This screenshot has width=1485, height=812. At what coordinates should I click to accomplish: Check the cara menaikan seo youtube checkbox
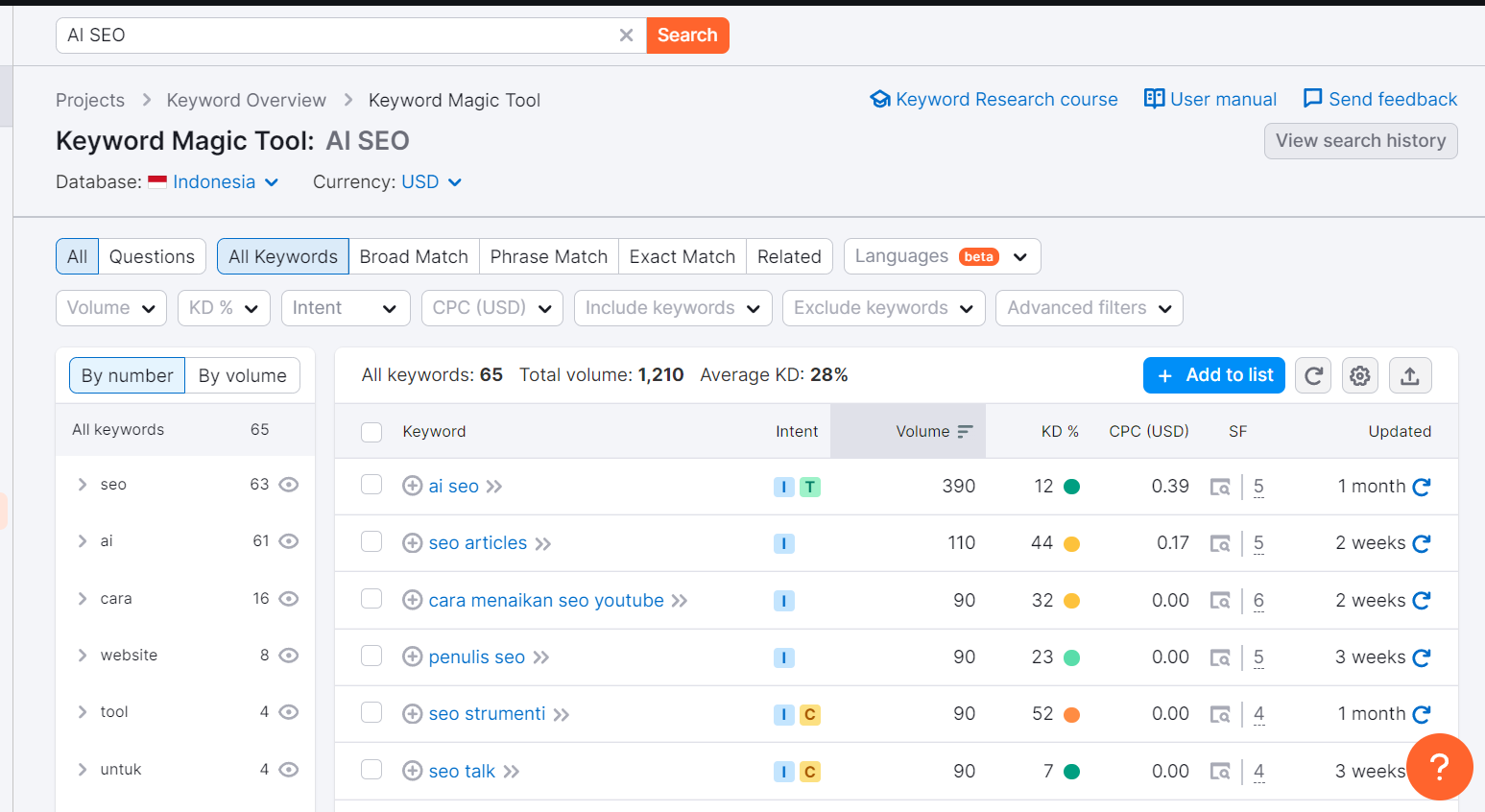[x=371, y=599]
